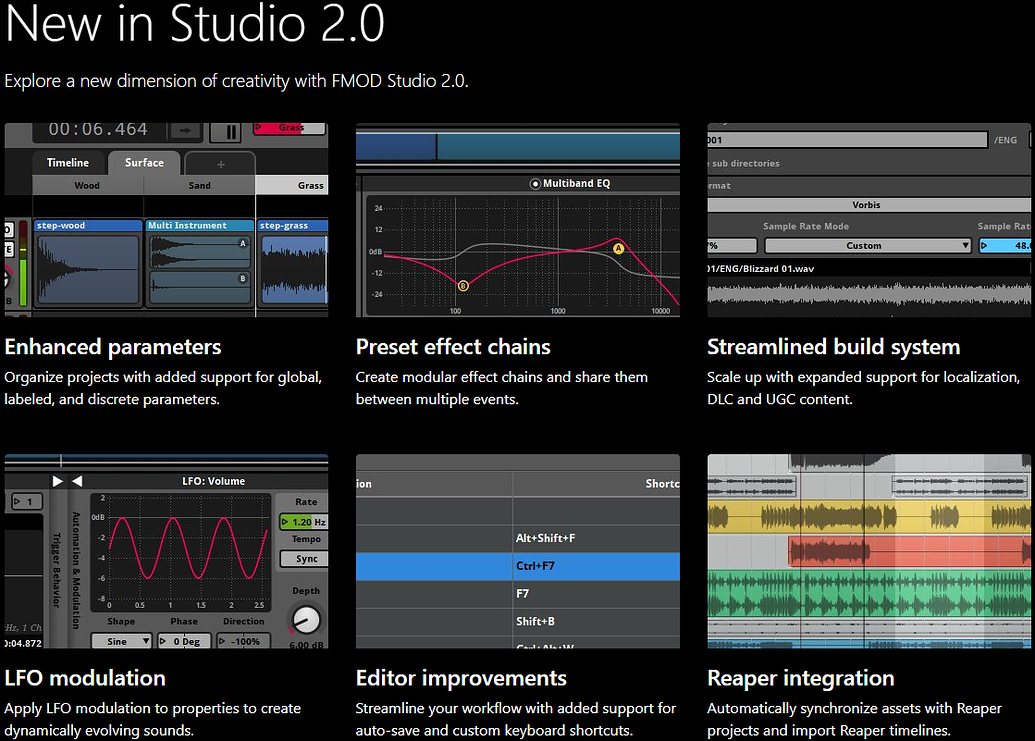Switch to the Surface tab
Image resolution: width=1035 pixels, height=741 pixels.
coord(144,163)
